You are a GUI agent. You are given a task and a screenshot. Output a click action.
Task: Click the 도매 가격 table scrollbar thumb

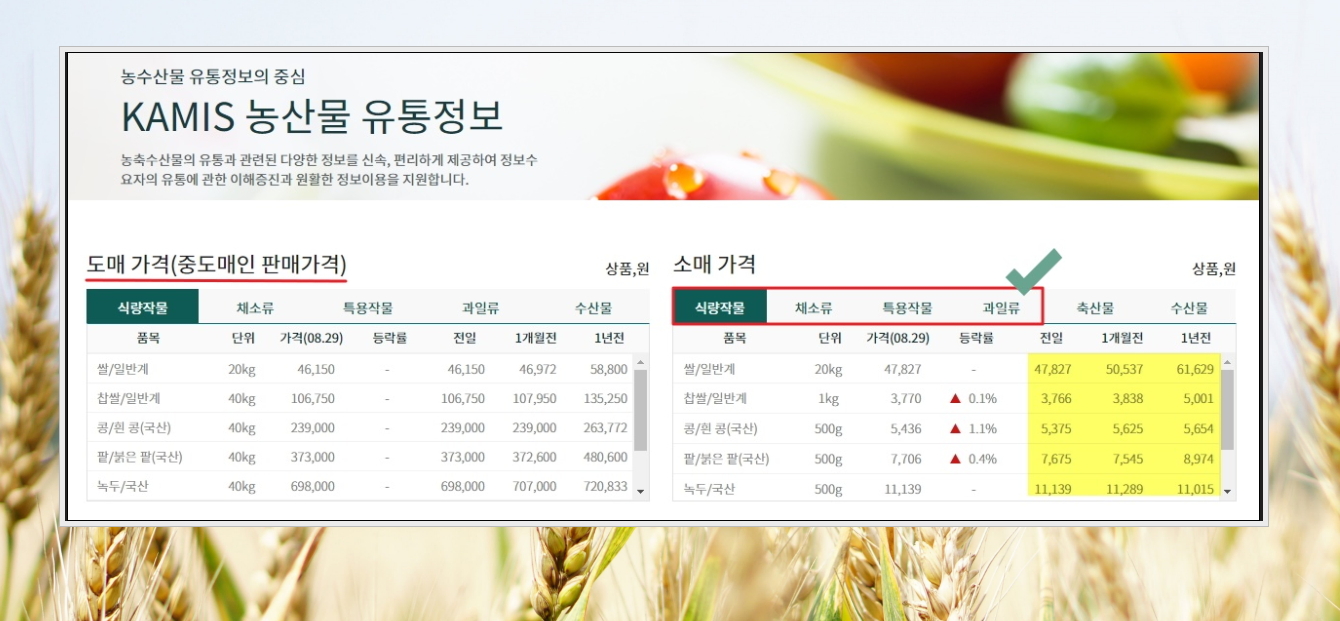coord(641,408)
